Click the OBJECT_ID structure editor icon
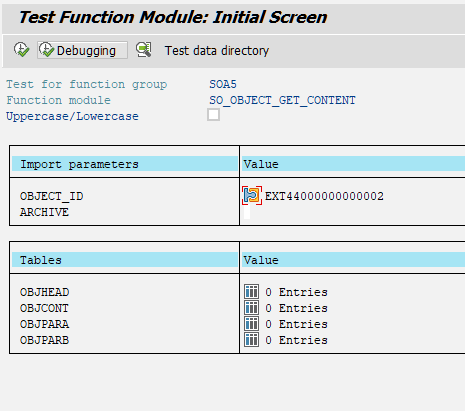Screen dimensions: 465x411 (252, 196)
